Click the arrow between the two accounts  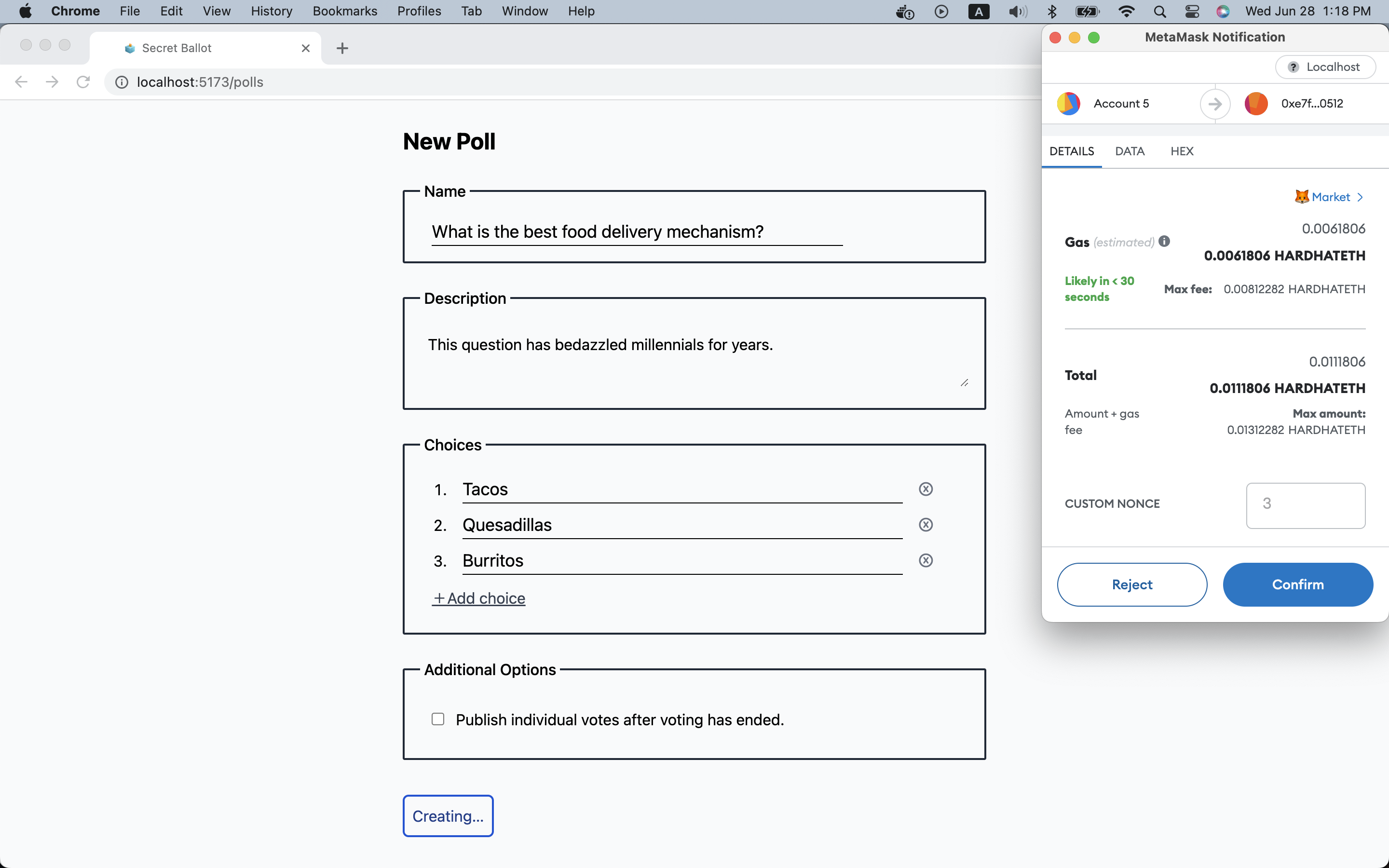point(1214,104)
